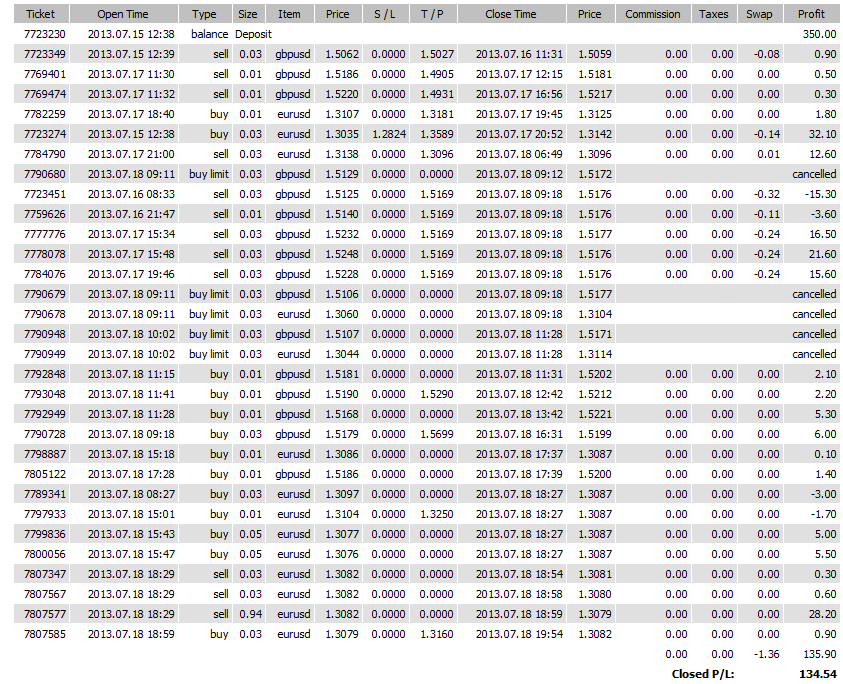
Task: Click close time 2013.07.18 06:49
Action: click(519, 154)
